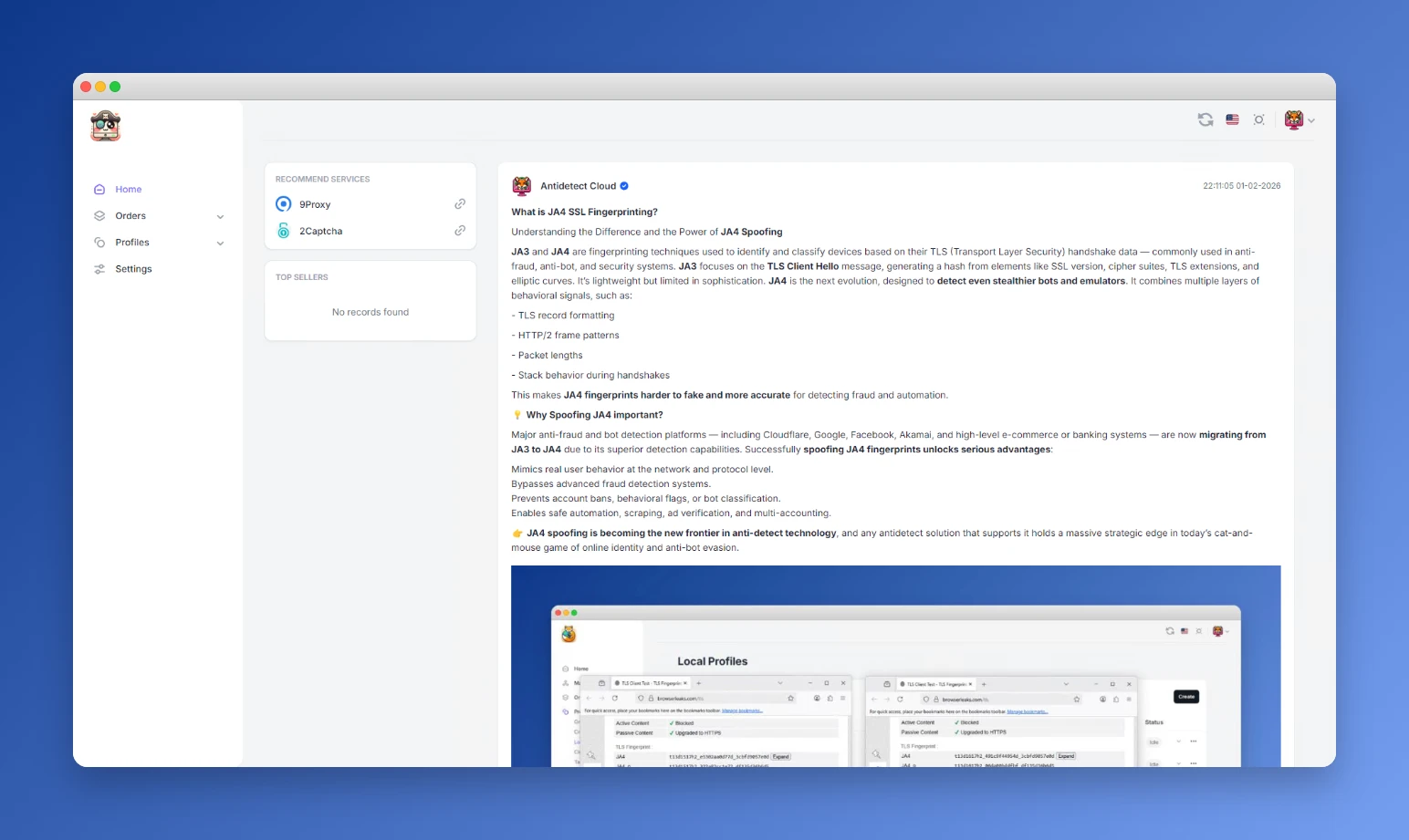This screenshot has height=840, width=1409.
Task: Expand the Orders sidebar section
Action: 220,216
